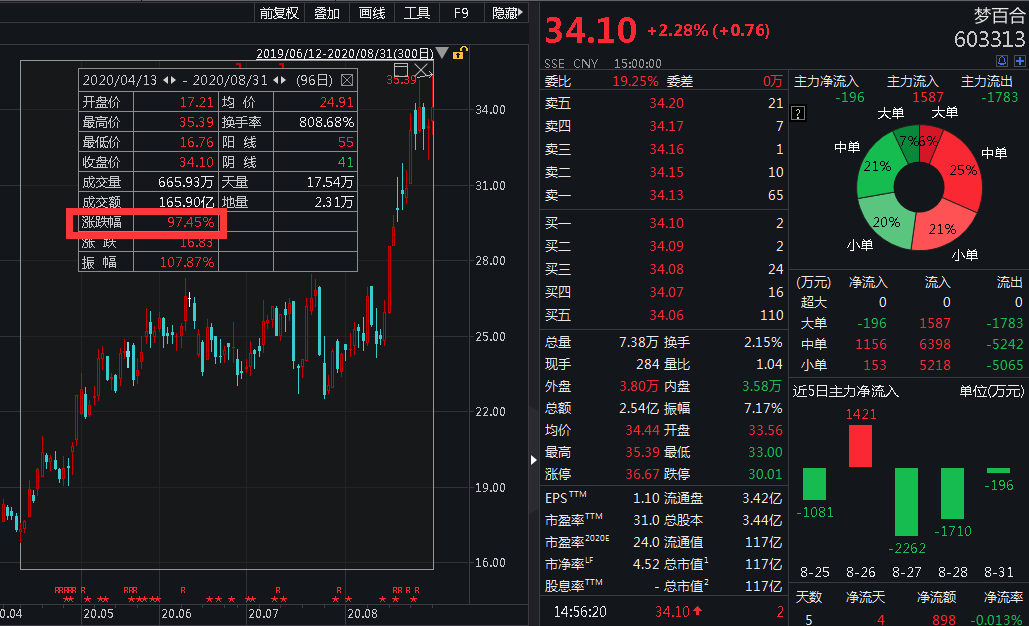Click the 20.07 month marker on the timeline
This screenshot has height=626, width=1029.
[x=263, y=614]
